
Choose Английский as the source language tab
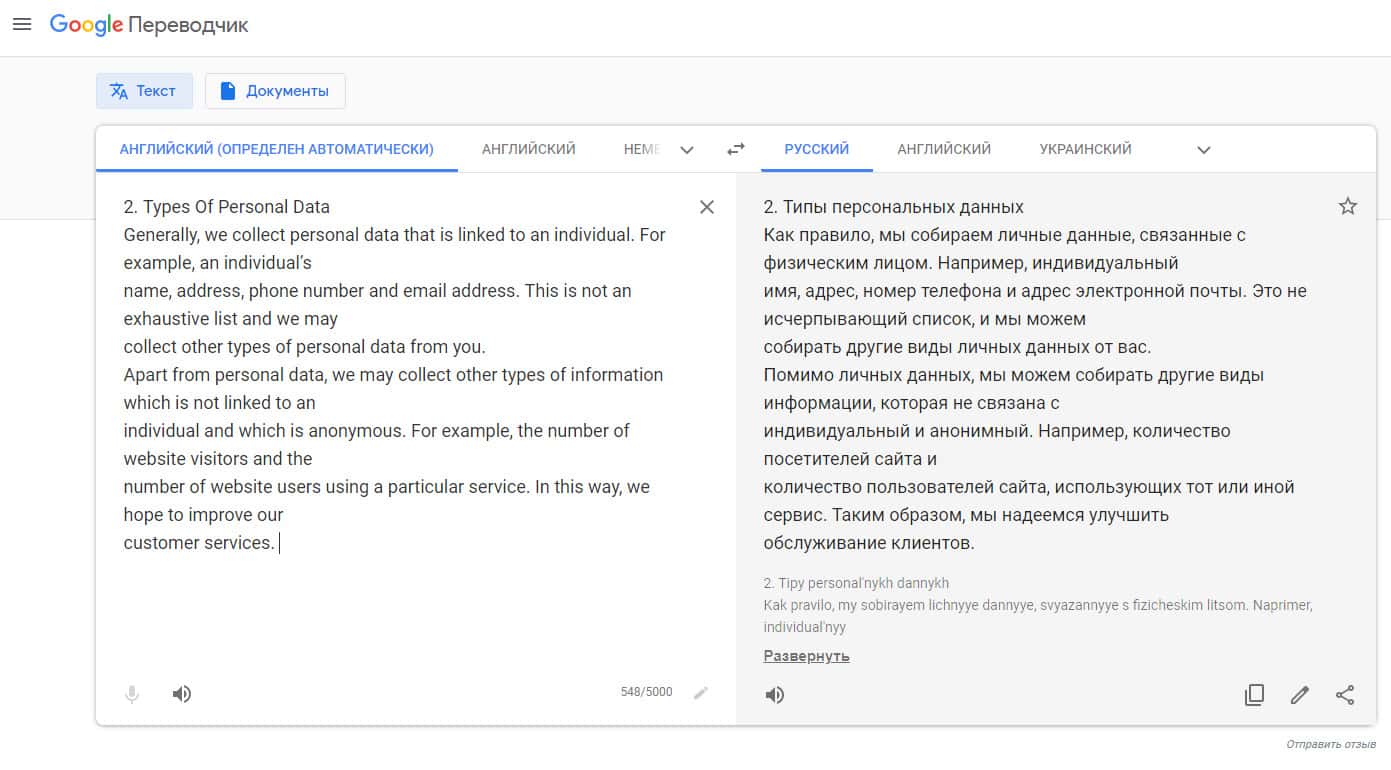(528, 149)
